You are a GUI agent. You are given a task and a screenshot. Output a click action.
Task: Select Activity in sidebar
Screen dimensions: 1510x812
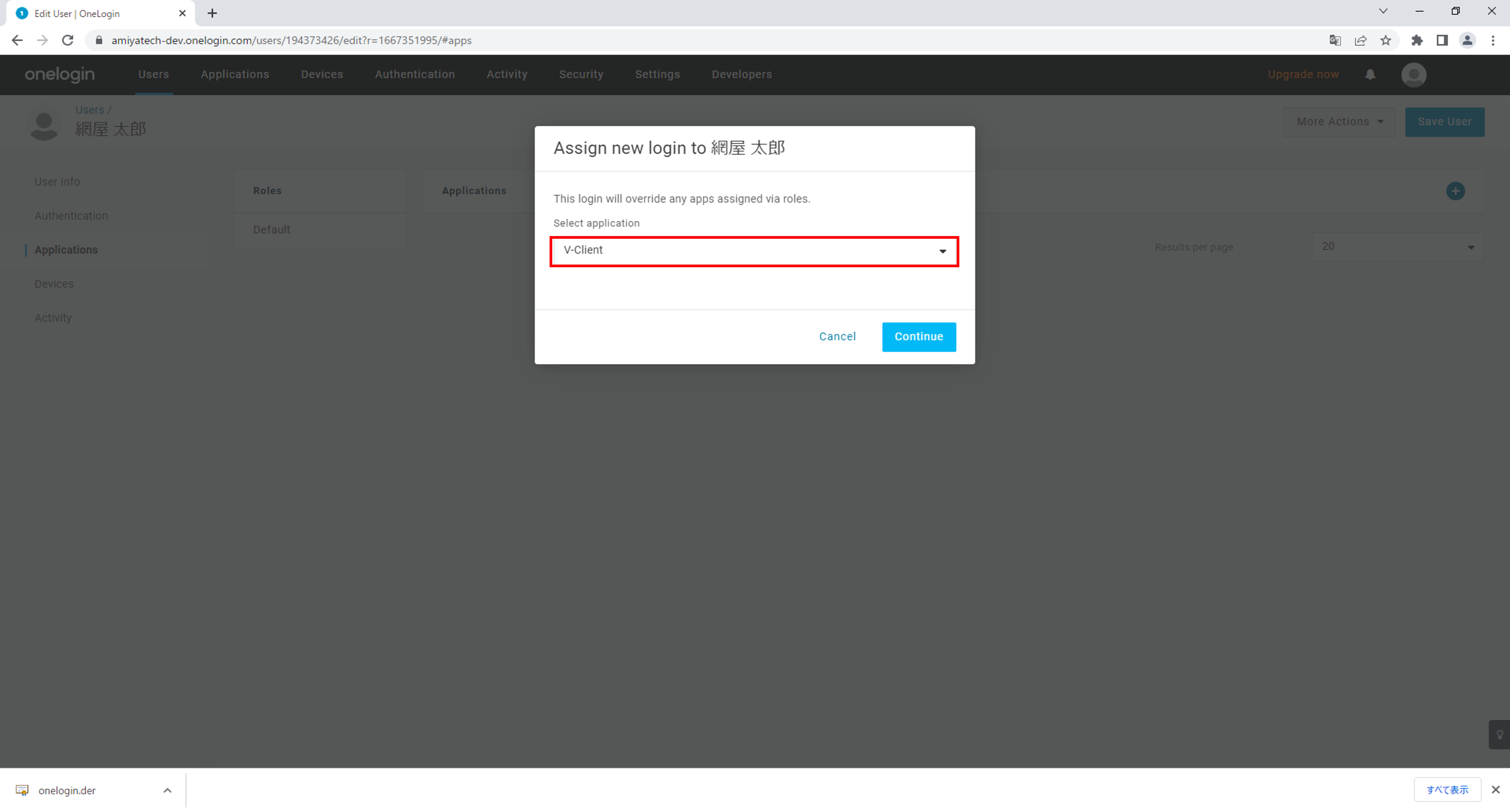[x=53, y=318]
